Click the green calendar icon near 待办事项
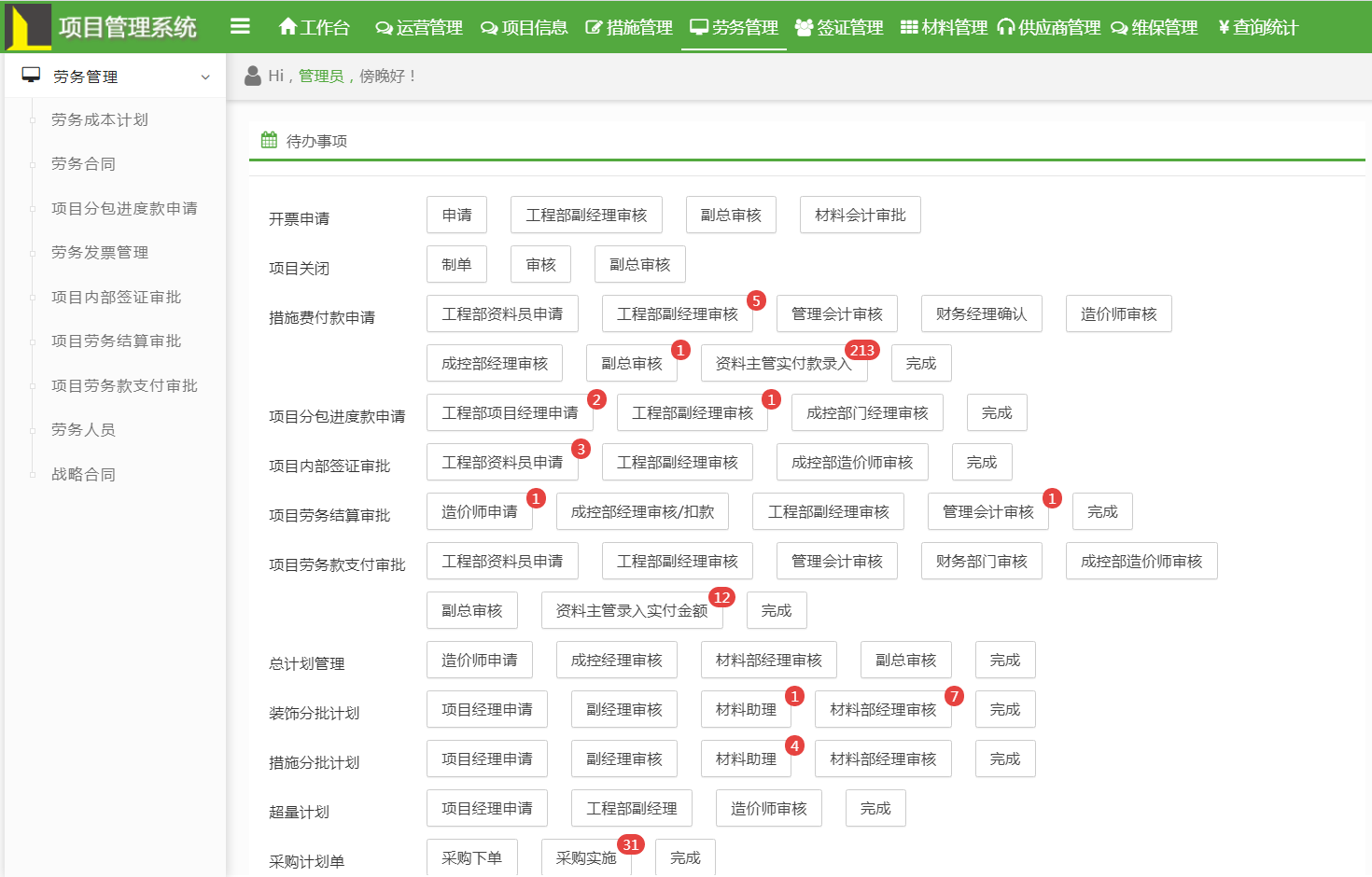 pos(269,141)
